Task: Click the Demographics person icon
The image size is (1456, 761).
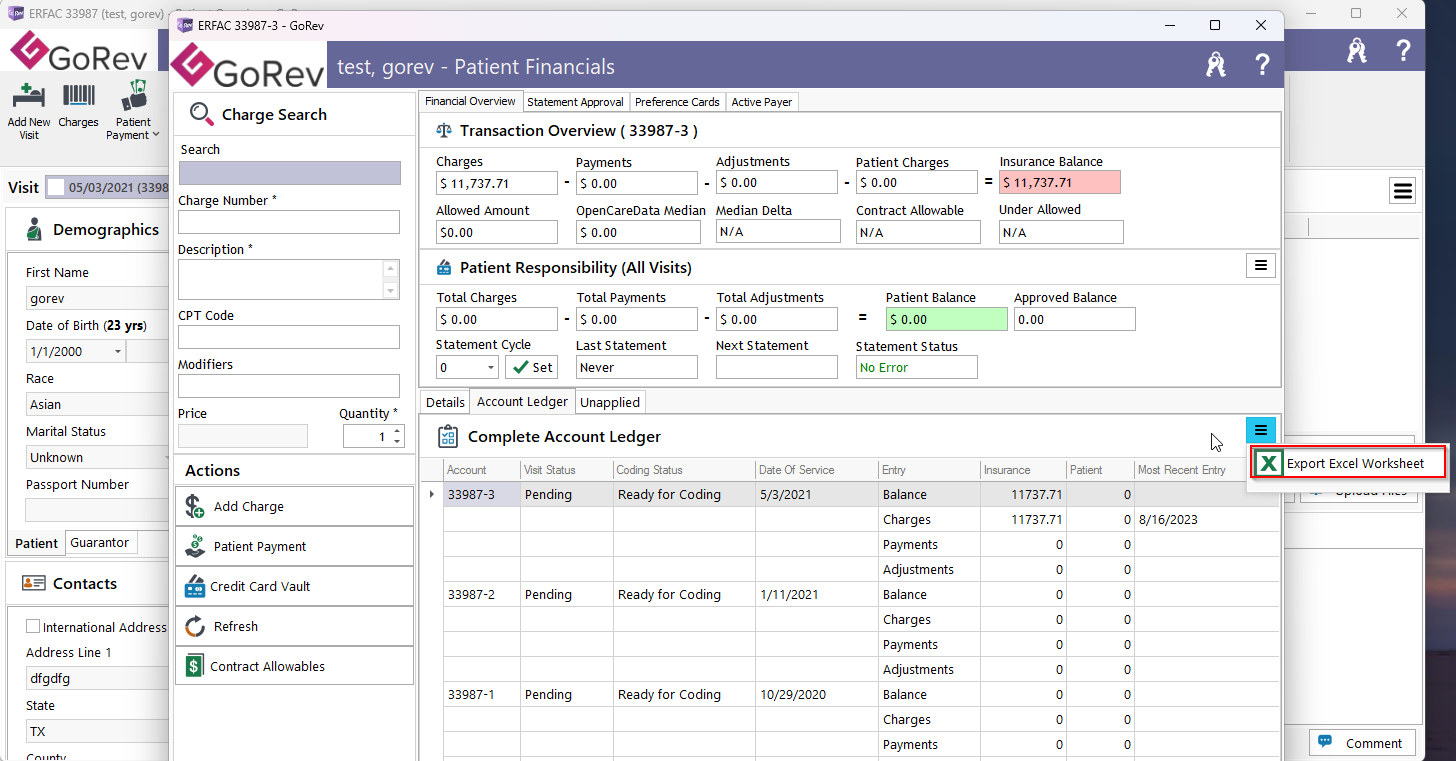Action: point(34,229)
